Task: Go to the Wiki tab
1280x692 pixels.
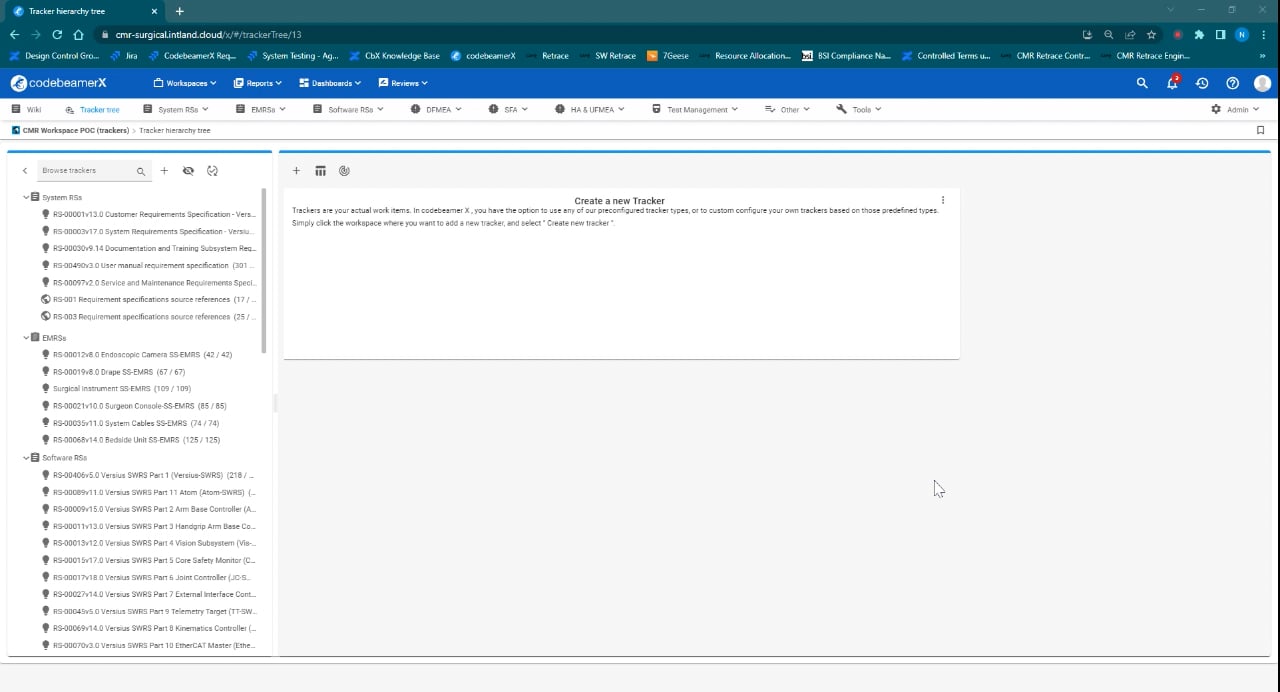Action: [26, 109]
